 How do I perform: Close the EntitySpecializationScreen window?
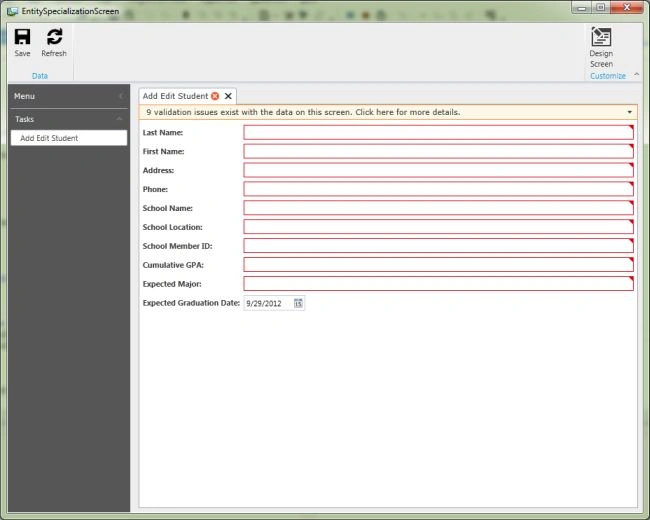626,7
